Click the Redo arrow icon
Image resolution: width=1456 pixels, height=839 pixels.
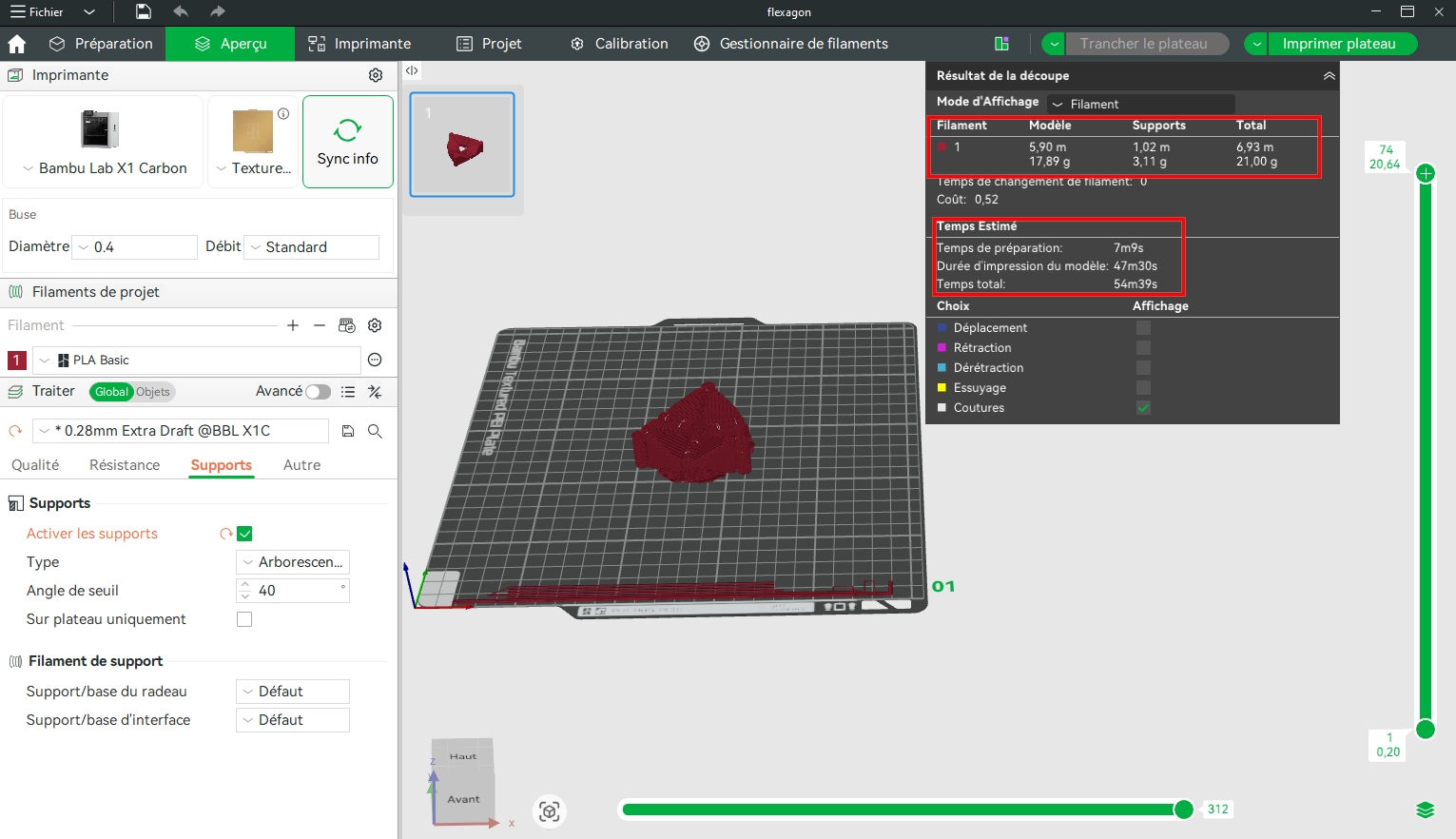click(218, 11)
